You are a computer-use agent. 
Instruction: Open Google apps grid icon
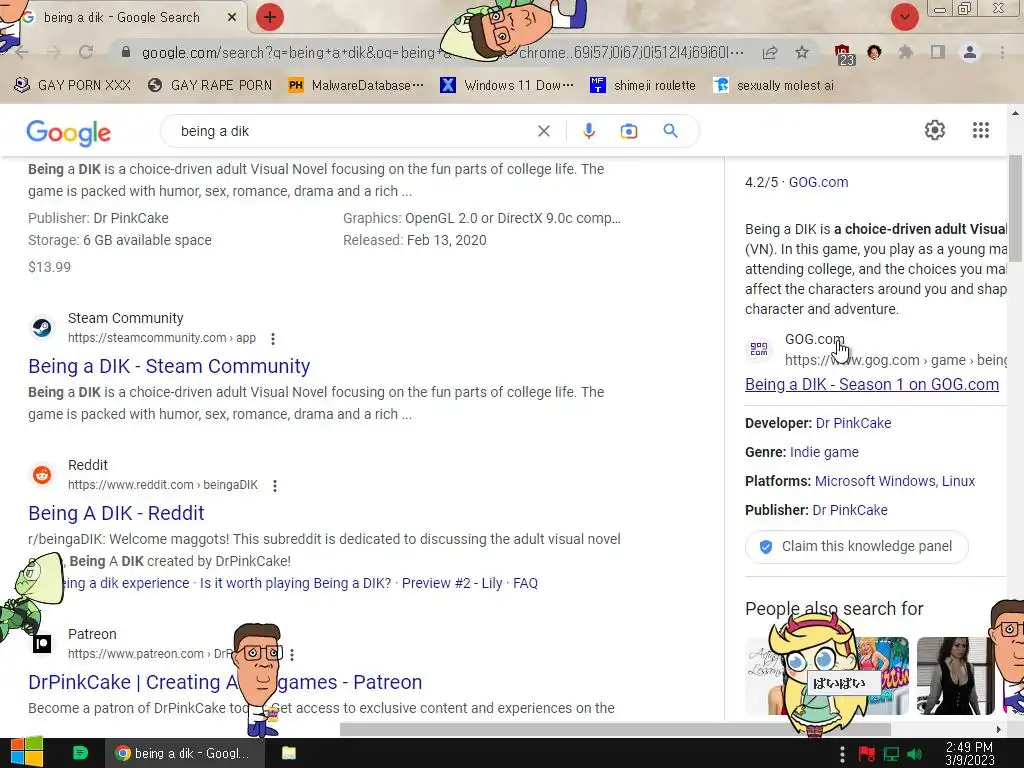[980, 130]
